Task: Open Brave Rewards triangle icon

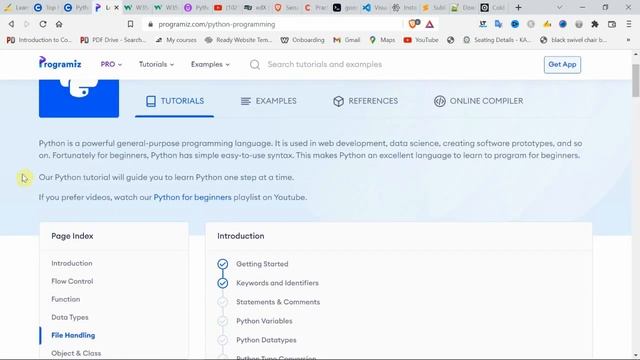Action: [429, 24]
